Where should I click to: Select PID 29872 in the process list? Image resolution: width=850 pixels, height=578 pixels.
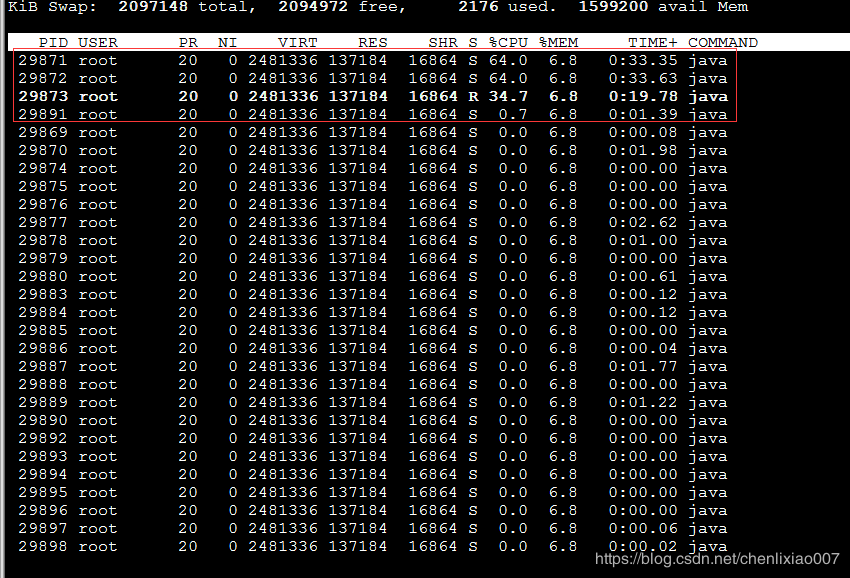pos(43,78)
